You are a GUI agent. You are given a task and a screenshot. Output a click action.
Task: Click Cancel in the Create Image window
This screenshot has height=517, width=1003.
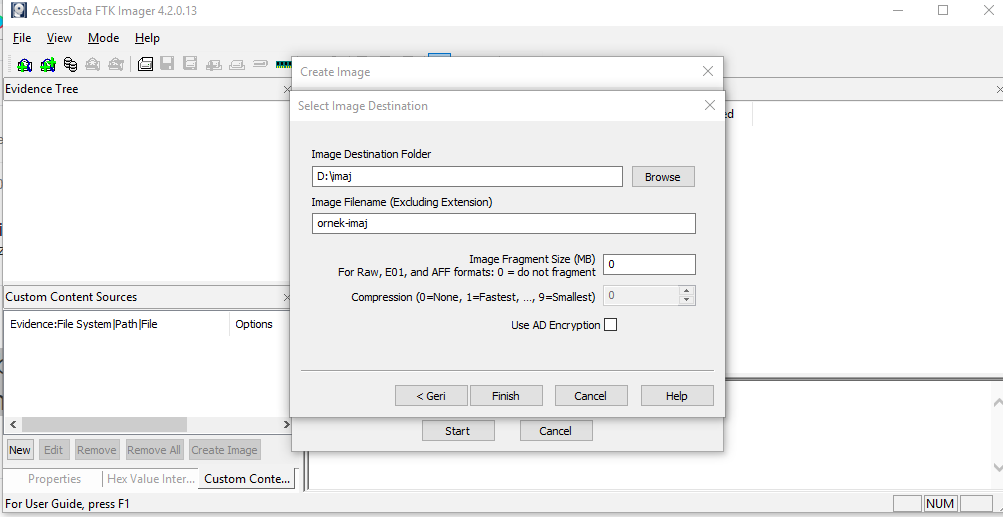[556, 431]
